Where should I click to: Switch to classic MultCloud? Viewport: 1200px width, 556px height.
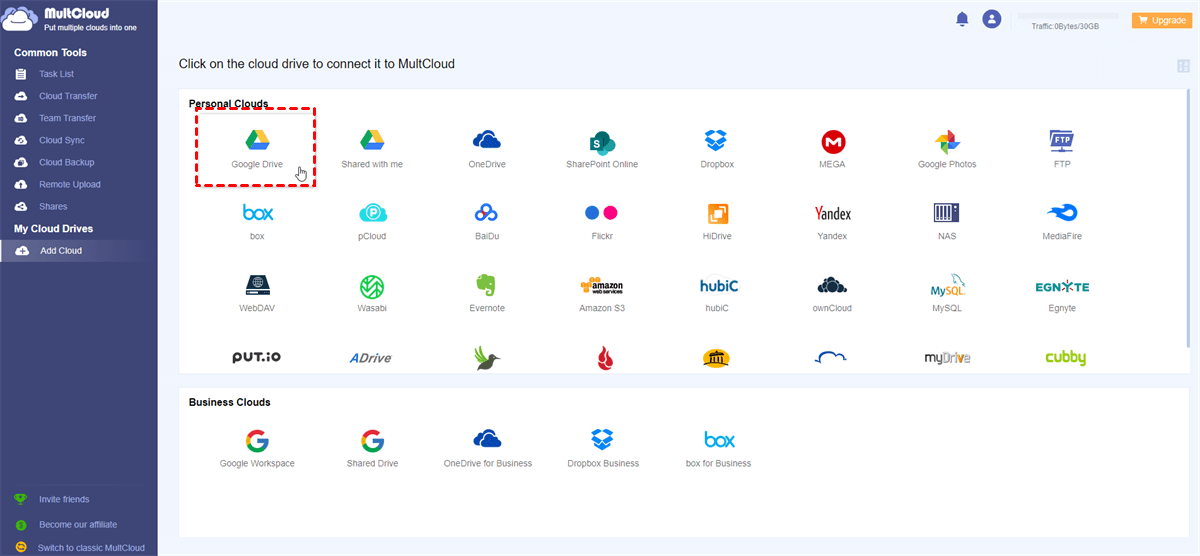point(91,548)
